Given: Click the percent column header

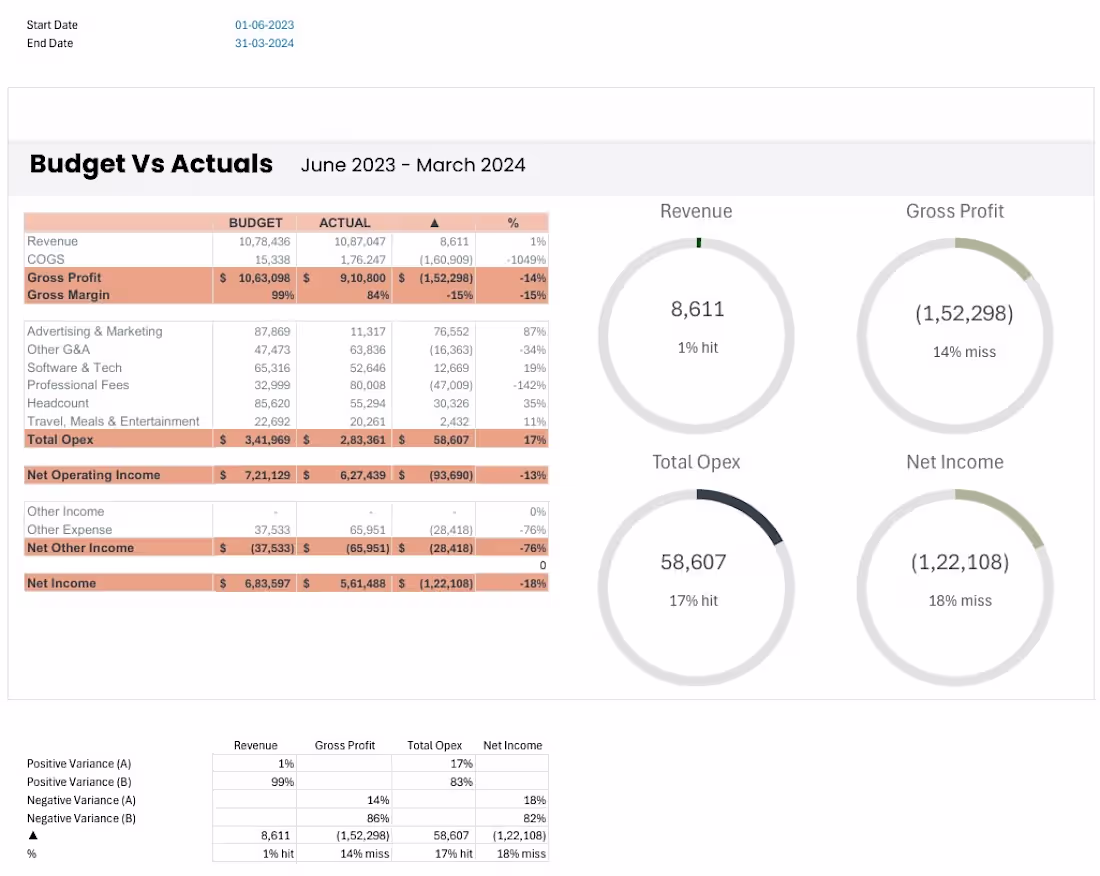Looking at the screenshot, I should (513, 222).
